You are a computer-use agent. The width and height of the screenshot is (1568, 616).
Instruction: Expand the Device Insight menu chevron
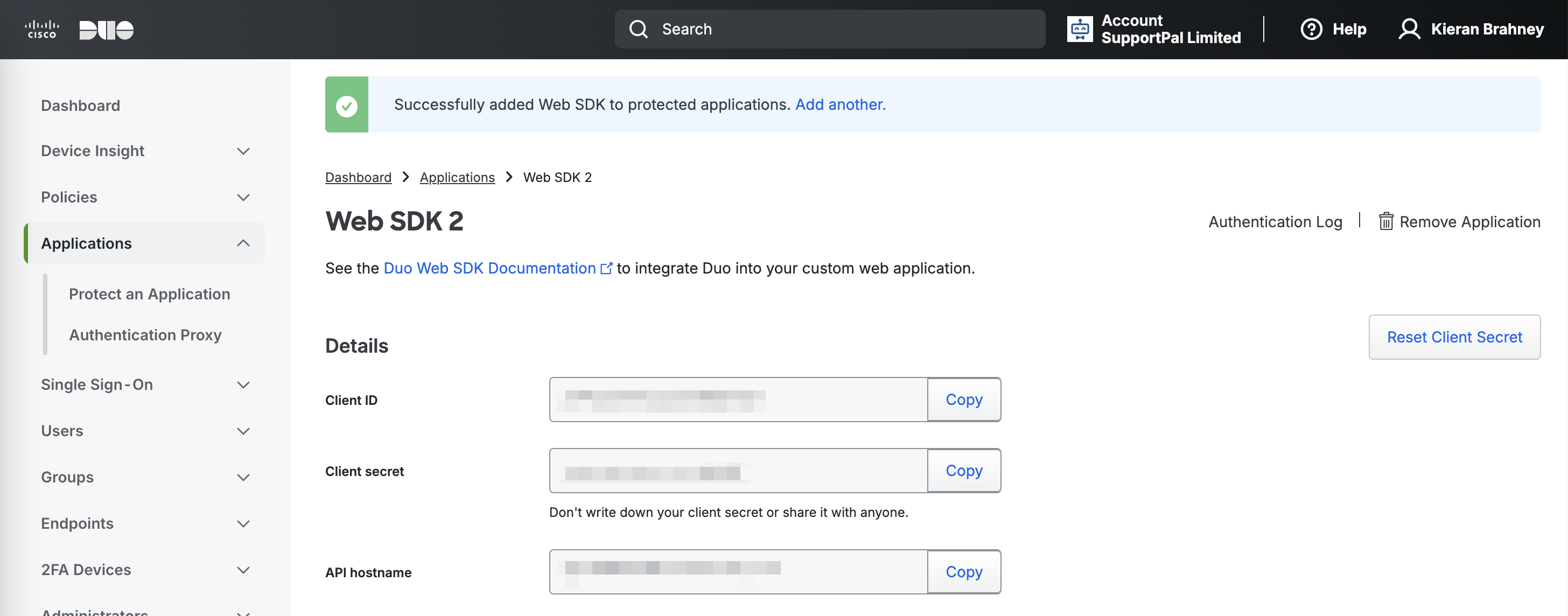click(x=243, y=151)
